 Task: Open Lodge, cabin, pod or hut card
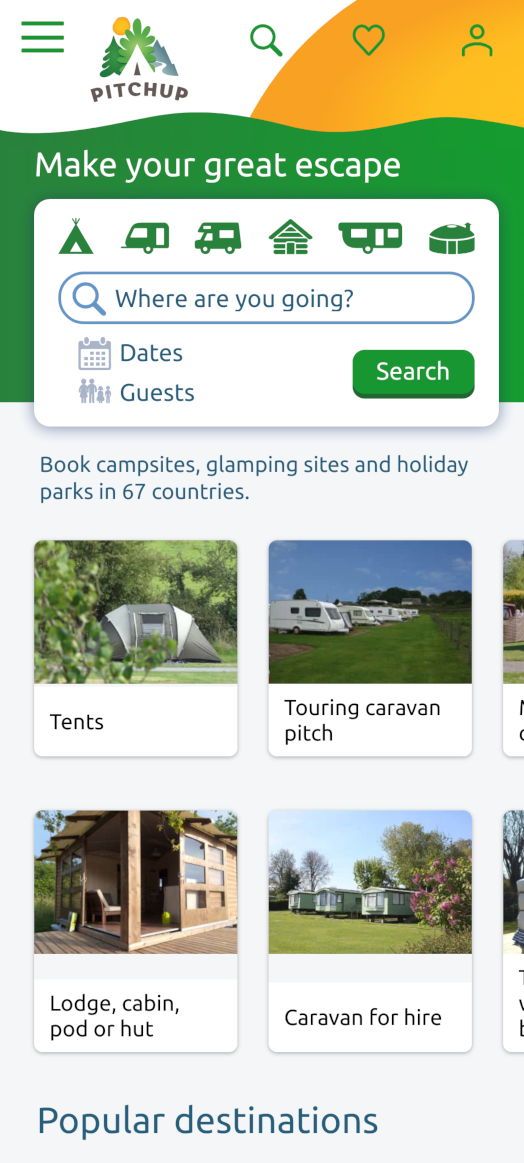[x=136, y=931]
